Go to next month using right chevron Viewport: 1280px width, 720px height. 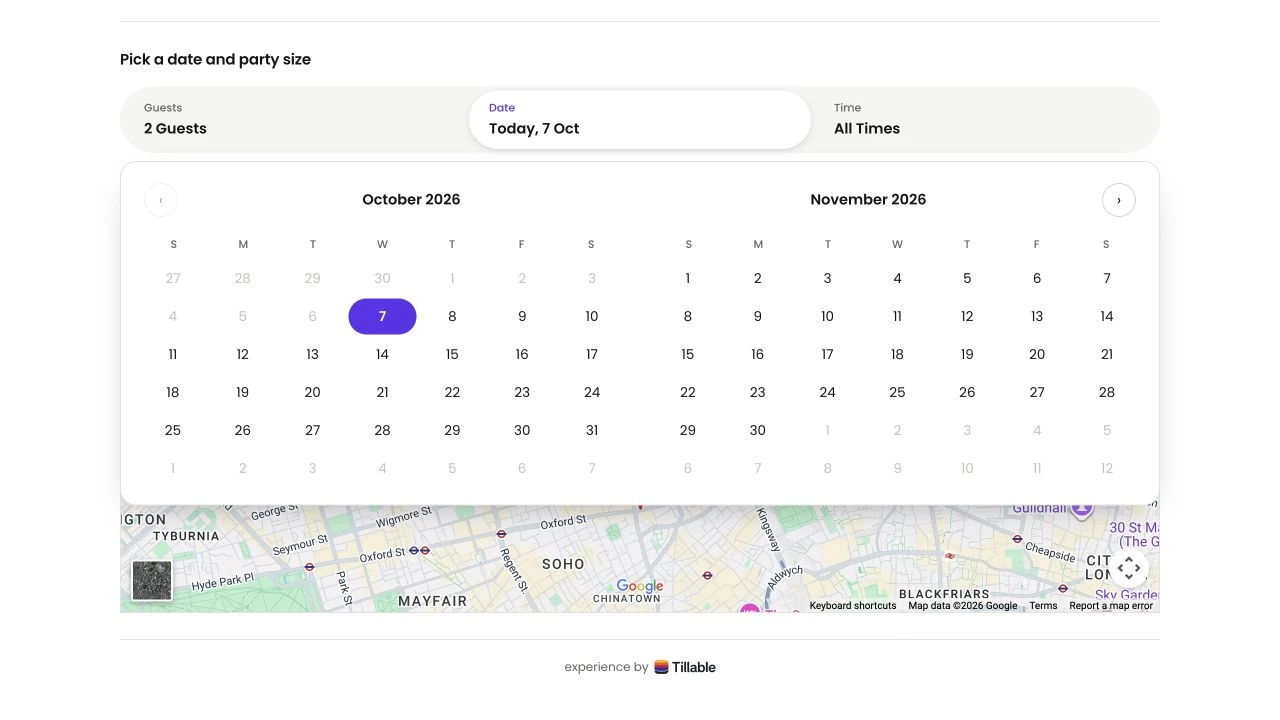[x=1119, y=200]
